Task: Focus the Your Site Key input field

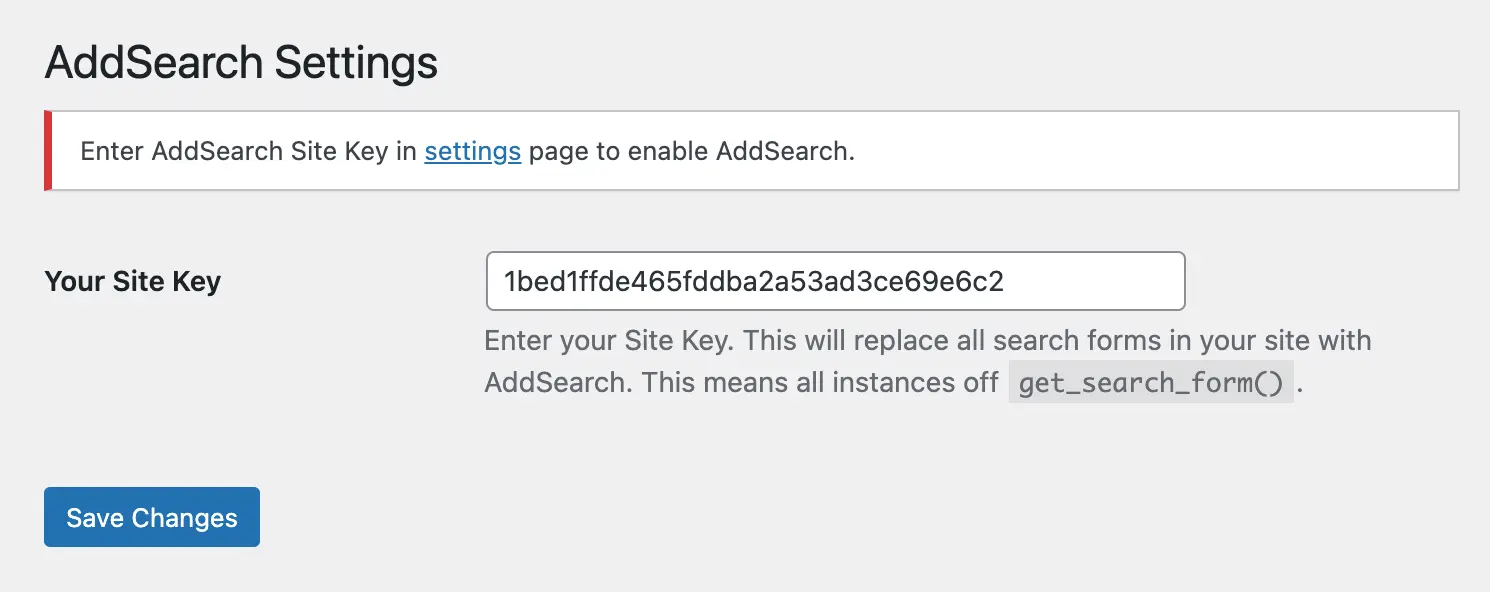Action: 834,281
